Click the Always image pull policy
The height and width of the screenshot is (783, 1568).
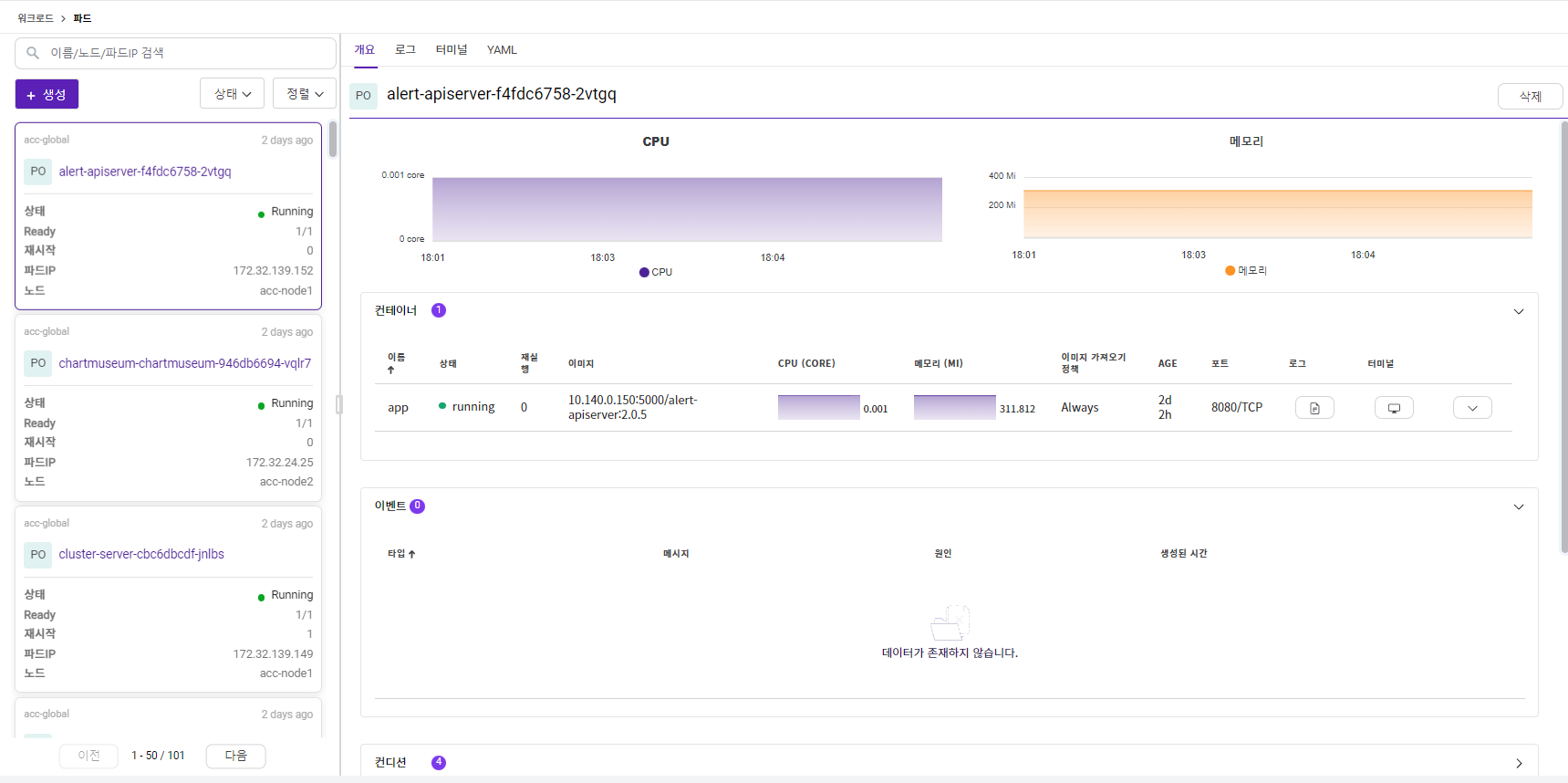pos(1080,408)
